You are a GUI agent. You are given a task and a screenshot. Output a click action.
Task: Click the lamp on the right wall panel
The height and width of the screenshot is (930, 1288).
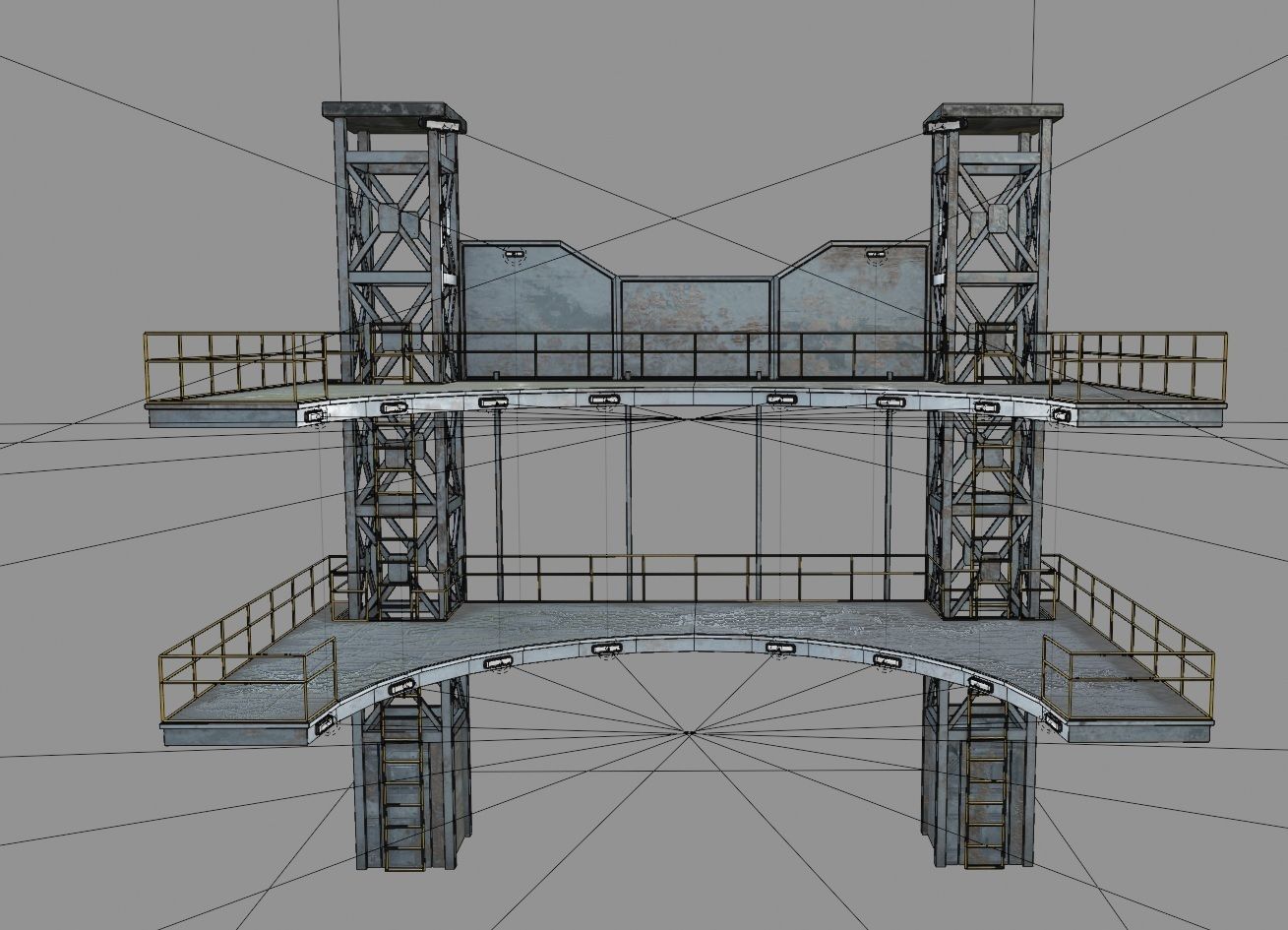tap(878, 255)
